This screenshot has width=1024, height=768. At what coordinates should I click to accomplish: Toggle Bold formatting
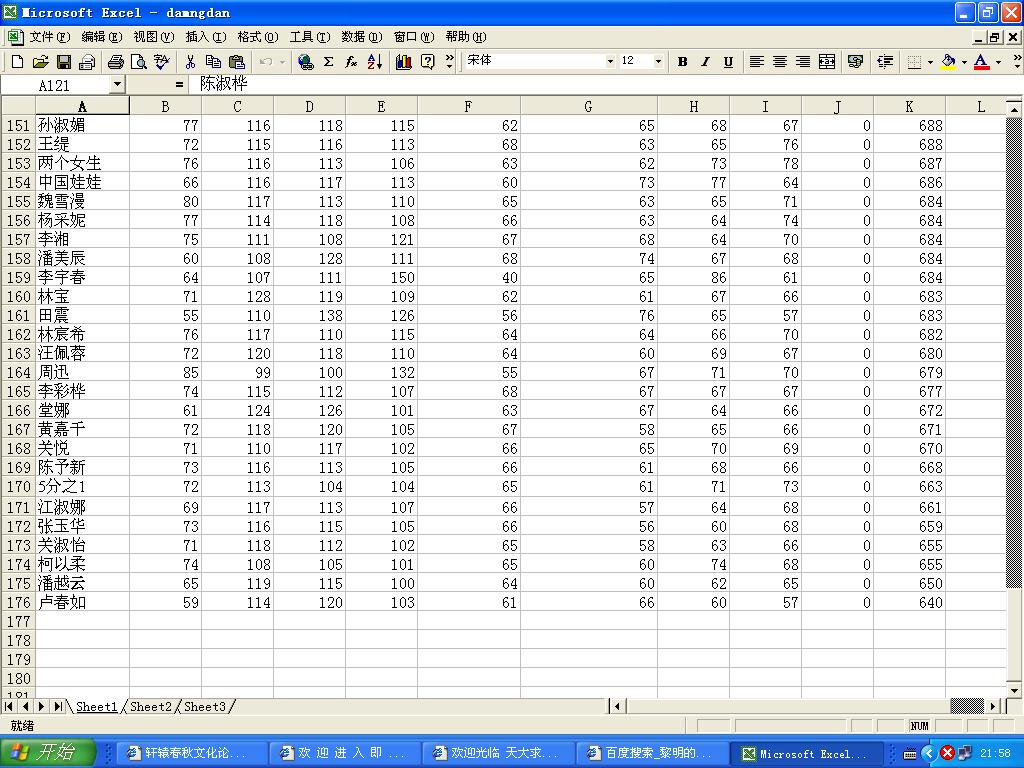(682, 62)
